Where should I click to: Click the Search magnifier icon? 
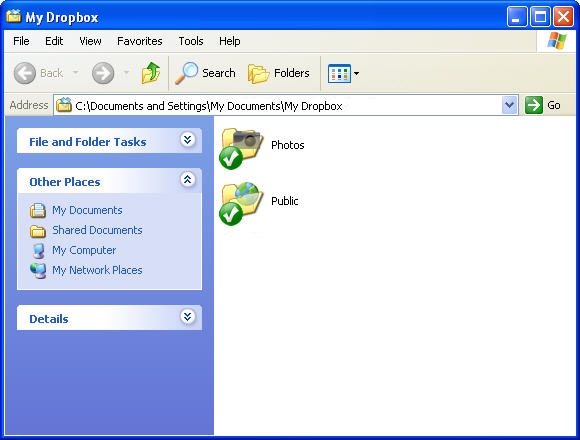point(186,73)
